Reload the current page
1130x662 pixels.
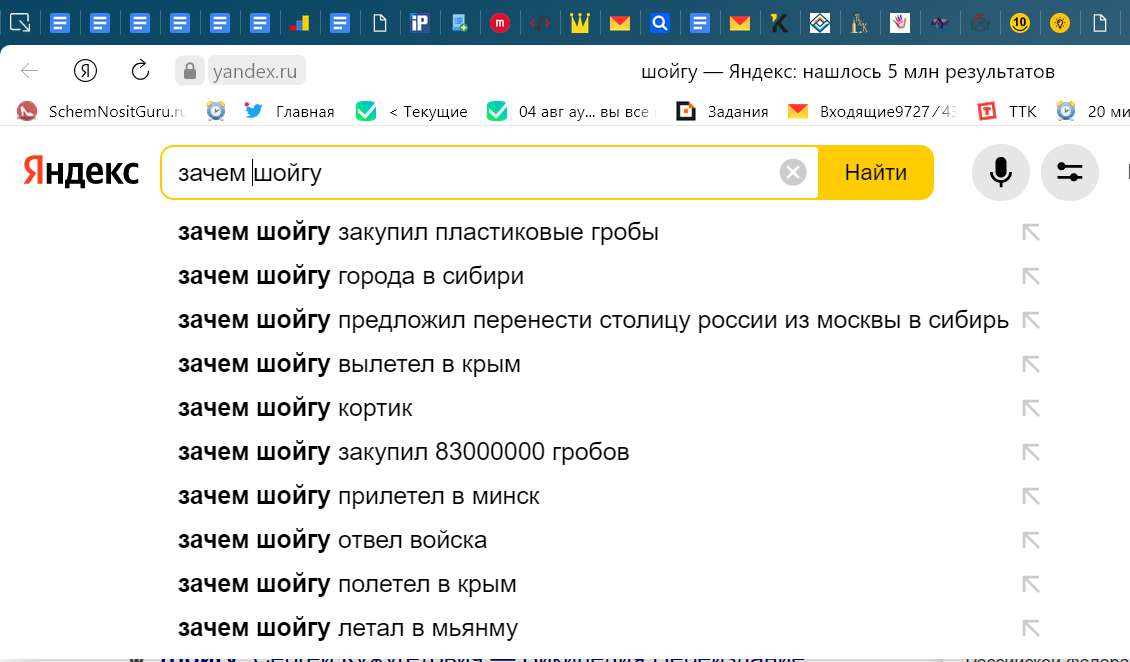(x=141, y=71)
